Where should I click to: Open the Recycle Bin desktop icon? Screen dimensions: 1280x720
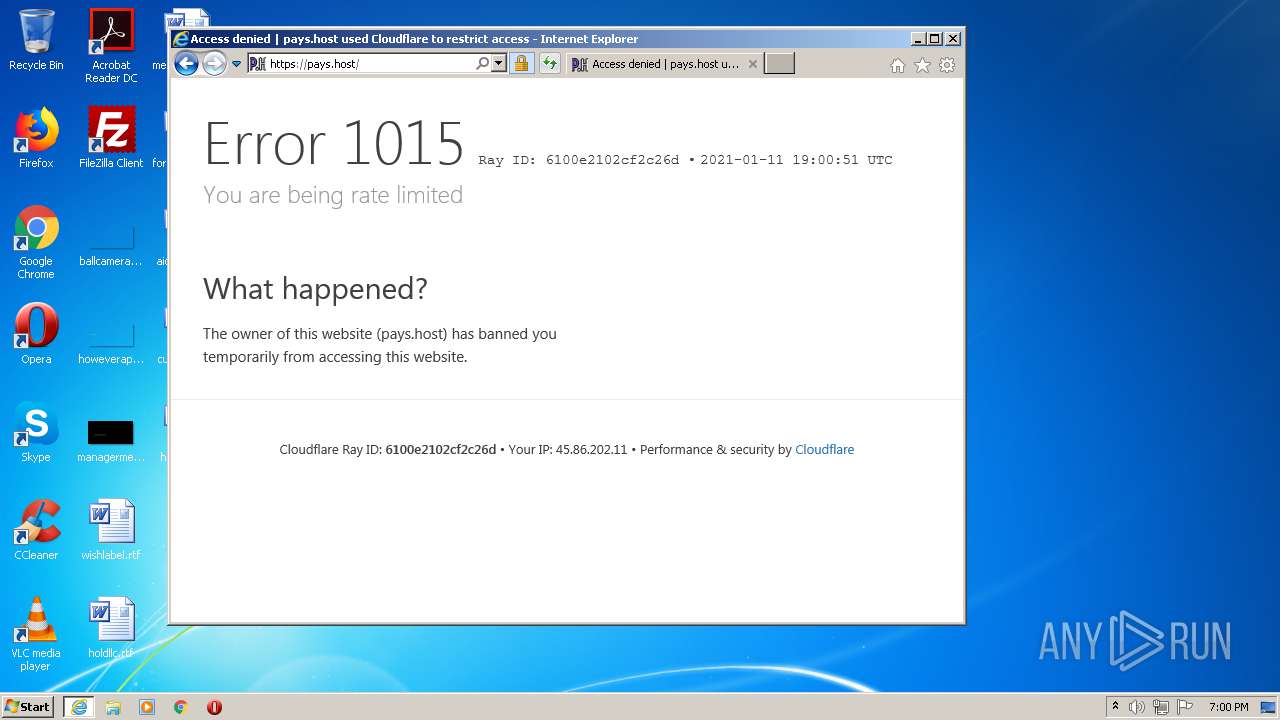tap(36, 40)
